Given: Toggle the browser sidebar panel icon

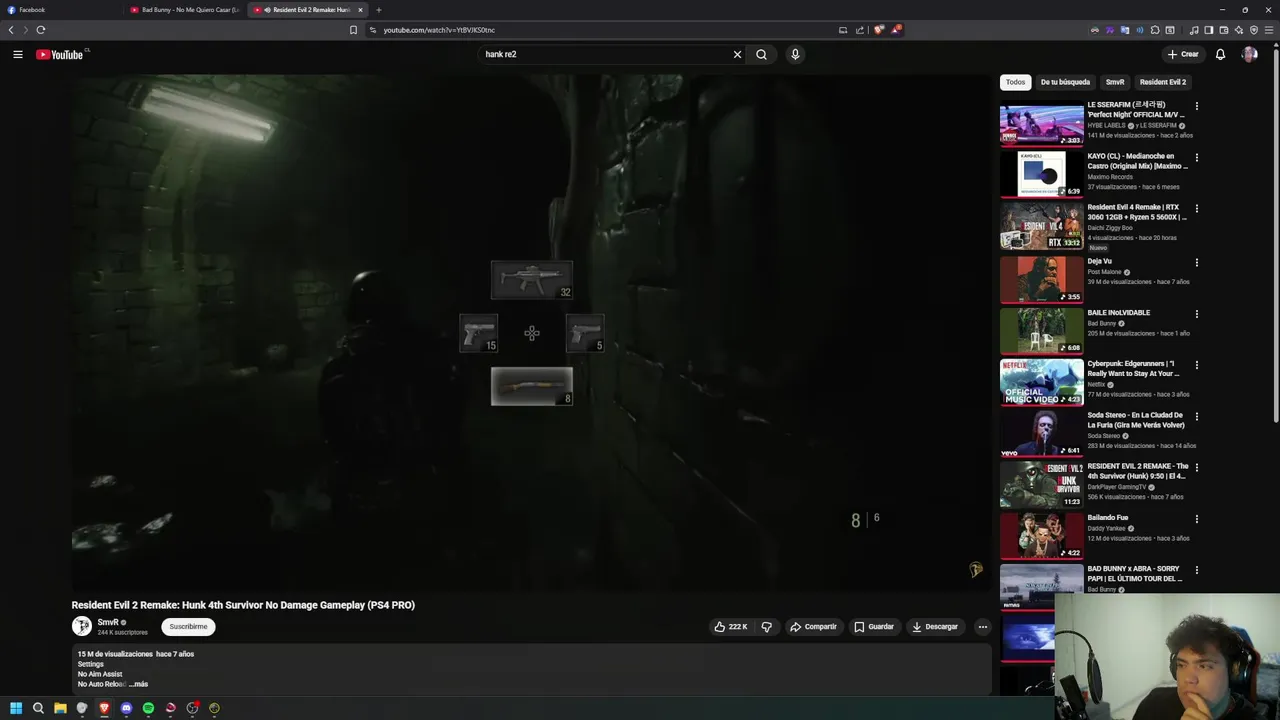Looking at the screenshot, I should 1208,30.
